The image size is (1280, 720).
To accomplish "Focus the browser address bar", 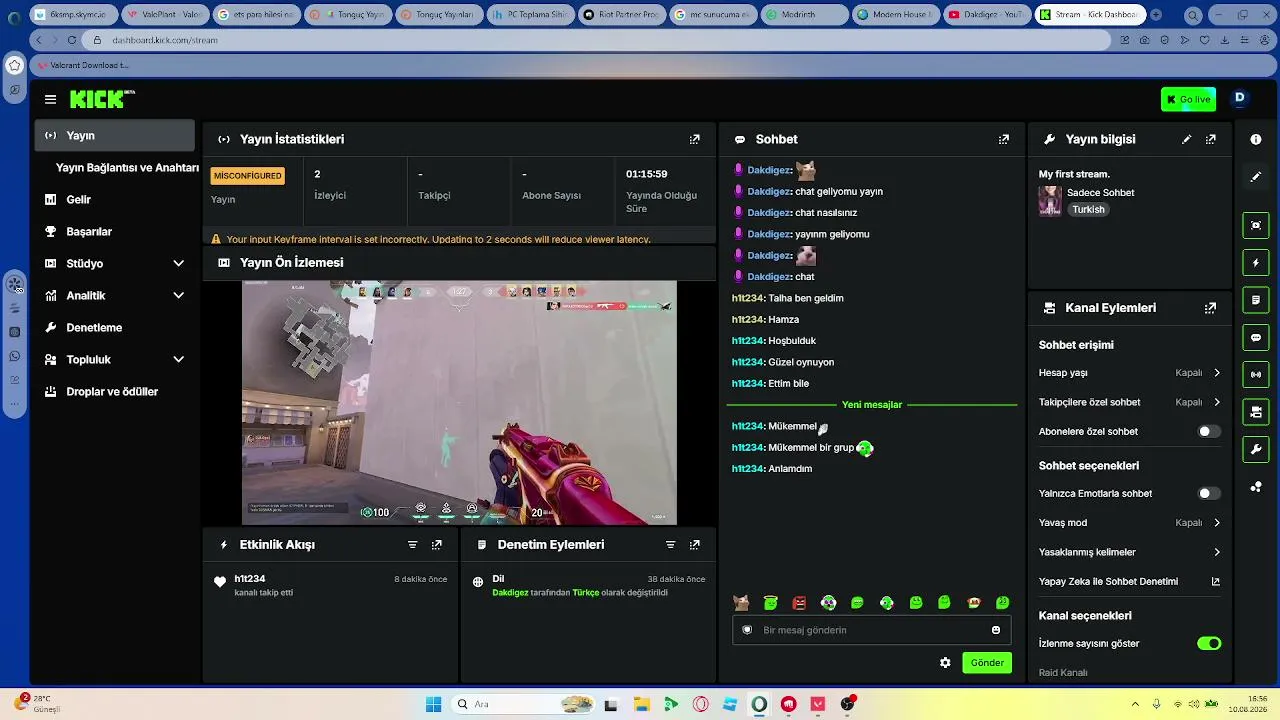I will click(x=600, y=40).
